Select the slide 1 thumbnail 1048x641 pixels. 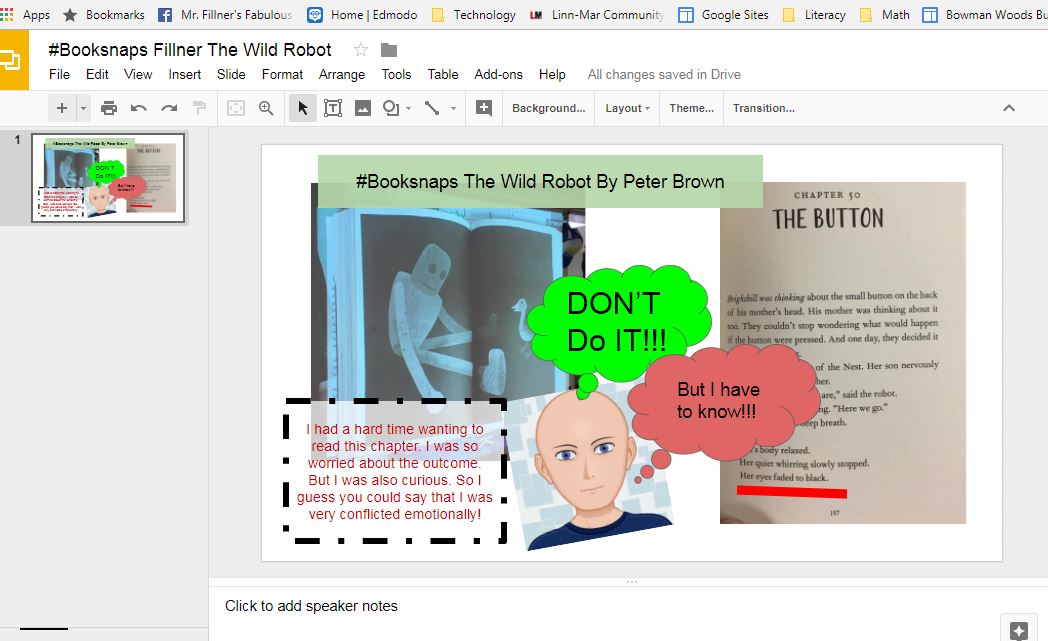click(x=108, y=177)
